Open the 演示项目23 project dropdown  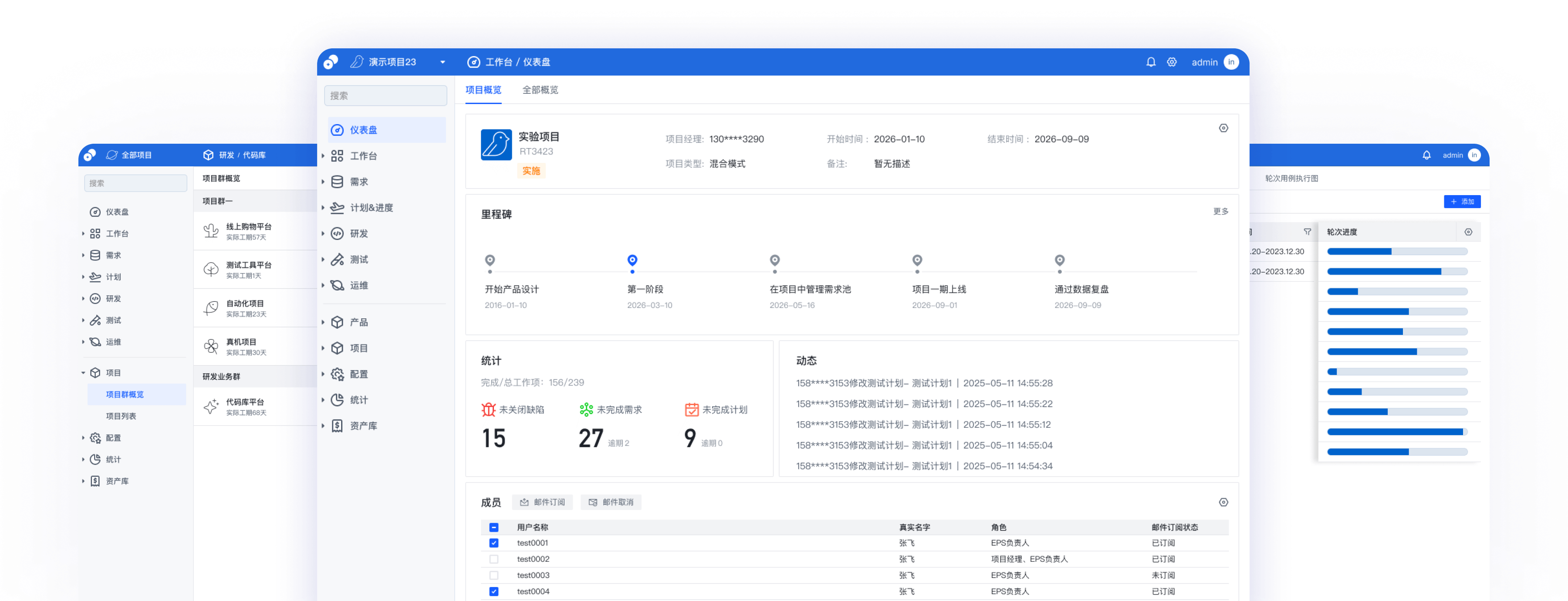(443, 62)
